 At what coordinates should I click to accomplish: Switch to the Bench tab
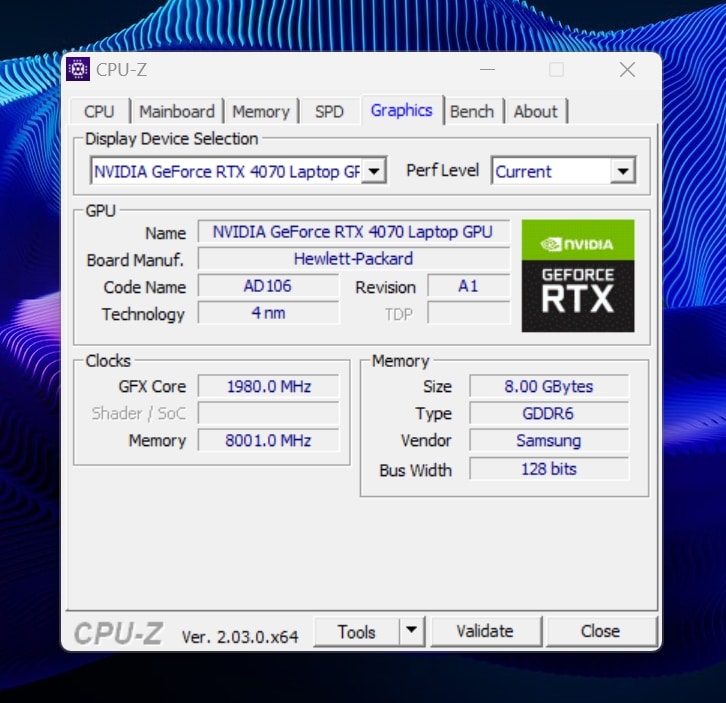pos(472,111)
